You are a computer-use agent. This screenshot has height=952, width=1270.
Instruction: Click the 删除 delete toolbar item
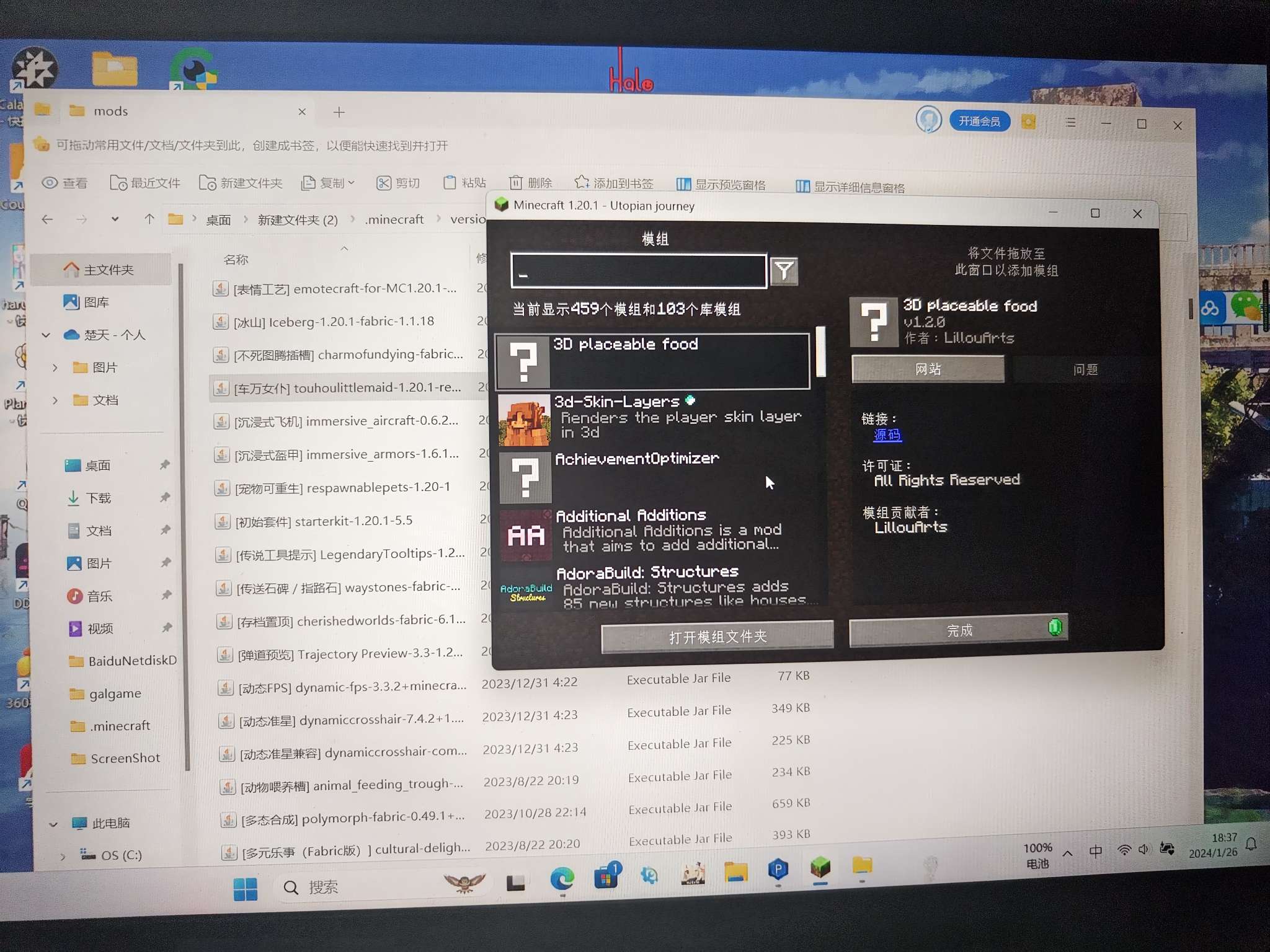[531, 182]
